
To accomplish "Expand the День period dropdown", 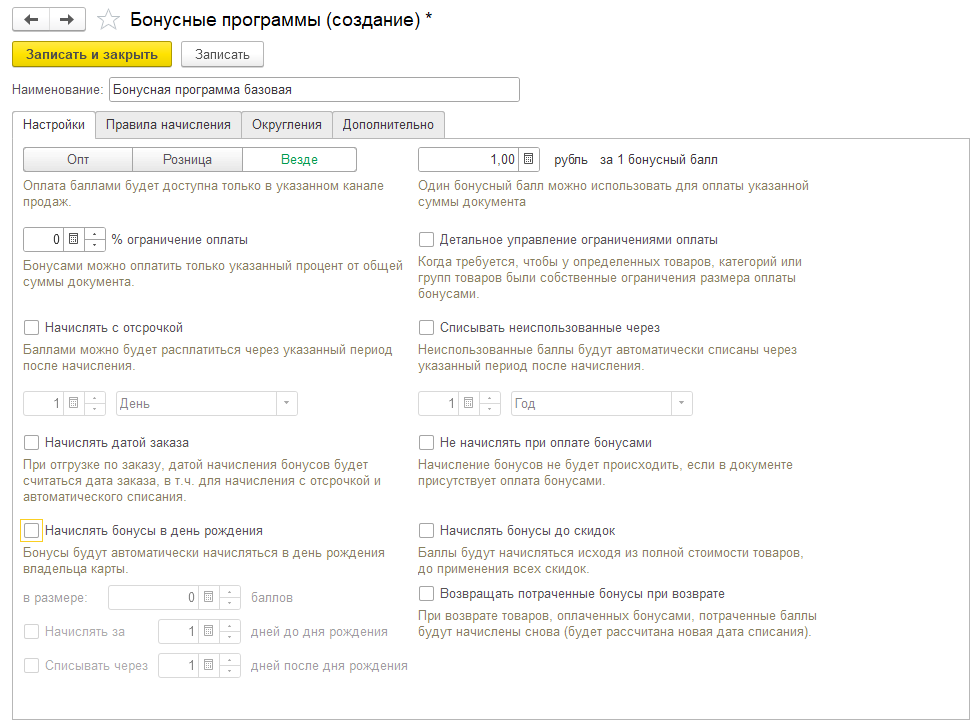I will coord(286,403).
